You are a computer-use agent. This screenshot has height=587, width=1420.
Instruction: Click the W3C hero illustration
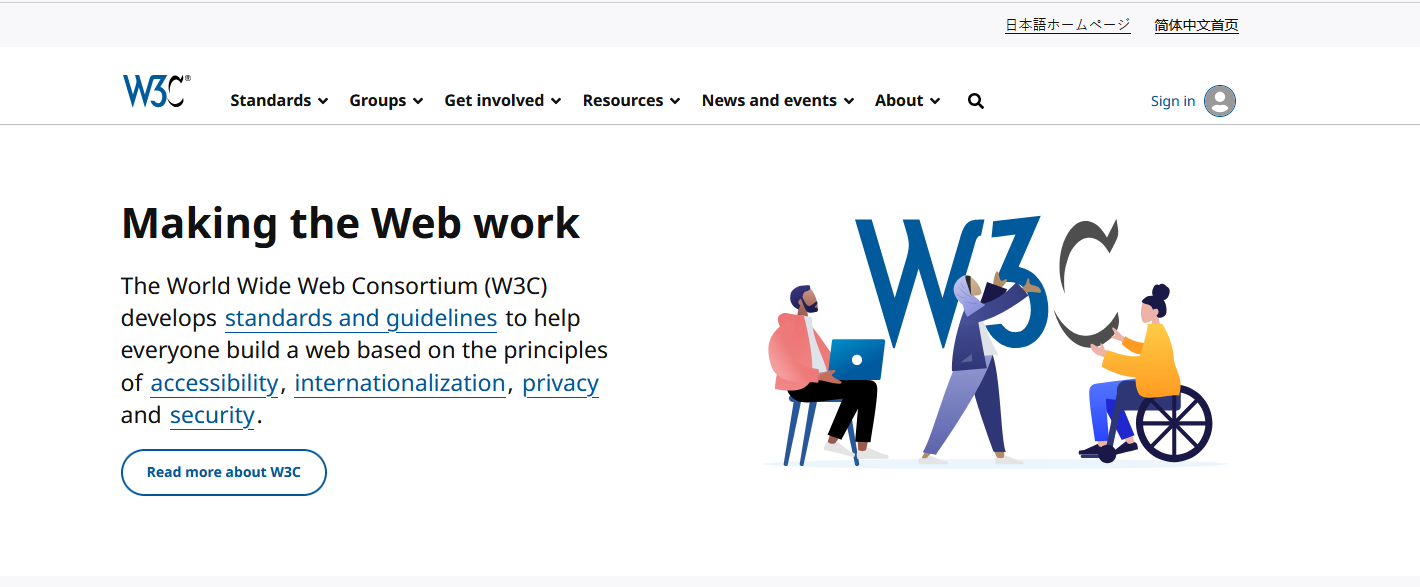point(995,340)
